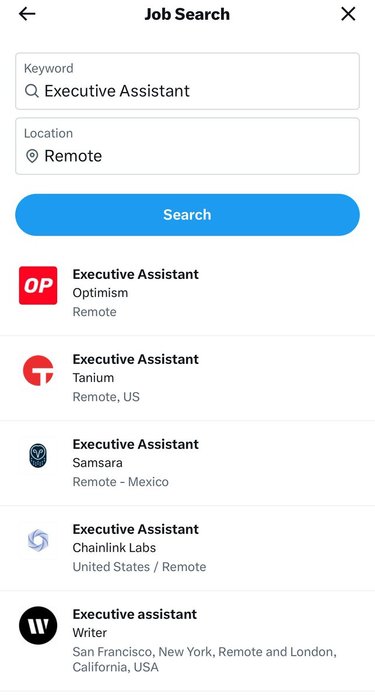Open the Samsara owl logo
This screenshot has height=700, width=375.
(38, 455)
